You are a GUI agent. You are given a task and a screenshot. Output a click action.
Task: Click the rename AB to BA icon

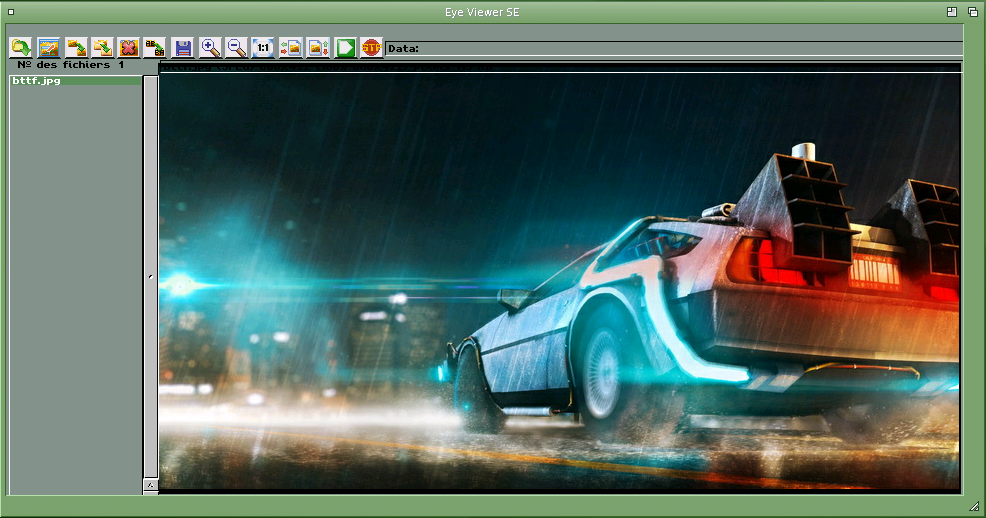coord(155,48)
